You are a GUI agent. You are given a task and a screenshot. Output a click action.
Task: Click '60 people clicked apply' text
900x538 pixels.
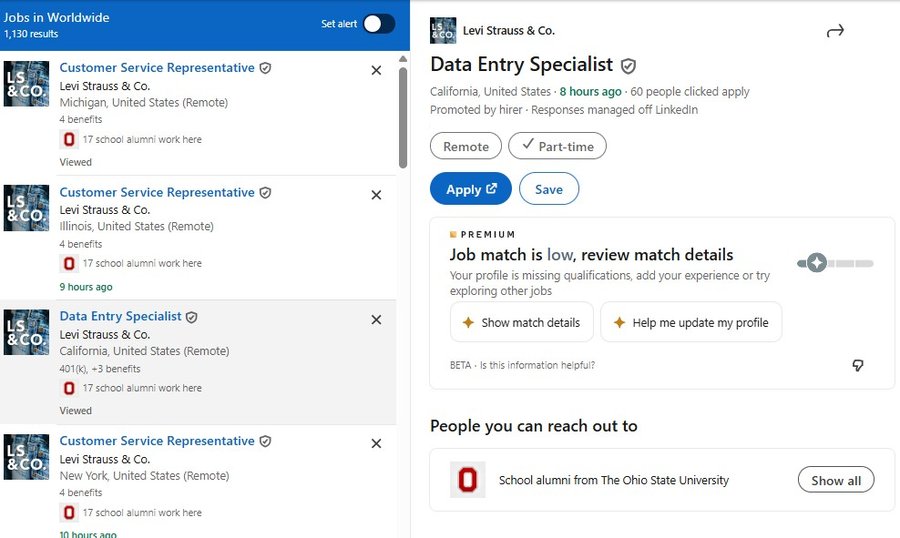pos(690,91)
